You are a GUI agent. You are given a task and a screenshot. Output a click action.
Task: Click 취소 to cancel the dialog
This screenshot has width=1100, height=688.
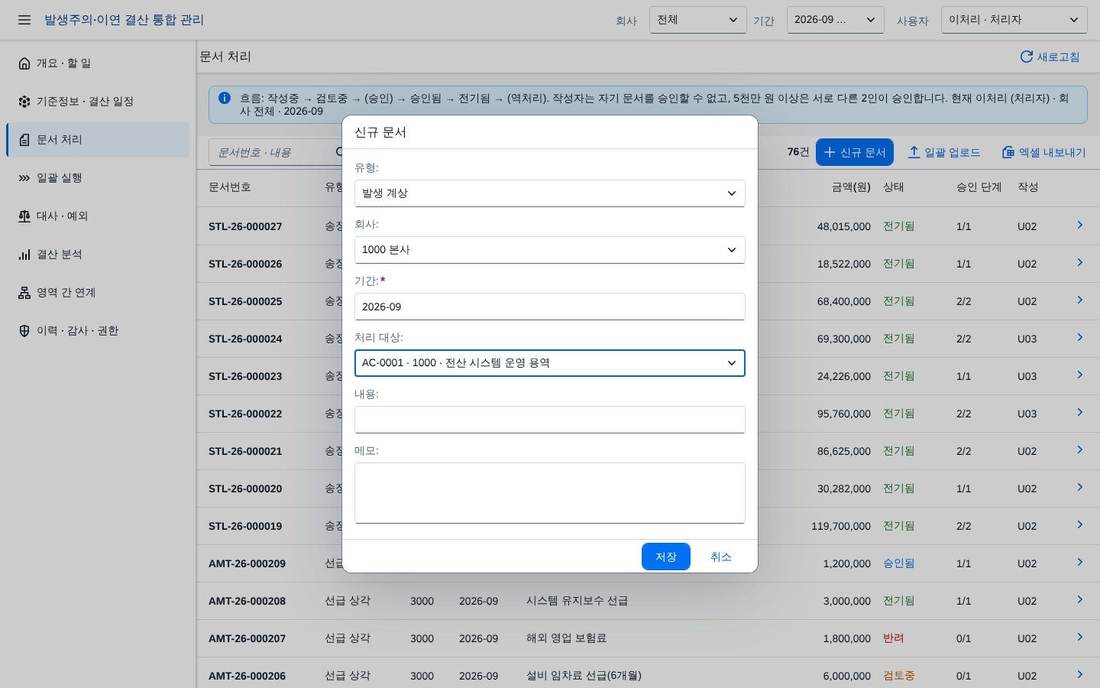[x=720, y=556]
